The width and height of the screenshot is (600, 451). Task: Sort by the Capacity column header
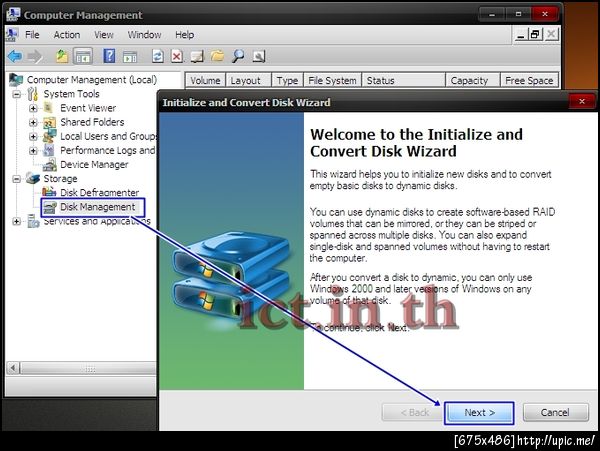pyautogui.click(x=473, y=80)
